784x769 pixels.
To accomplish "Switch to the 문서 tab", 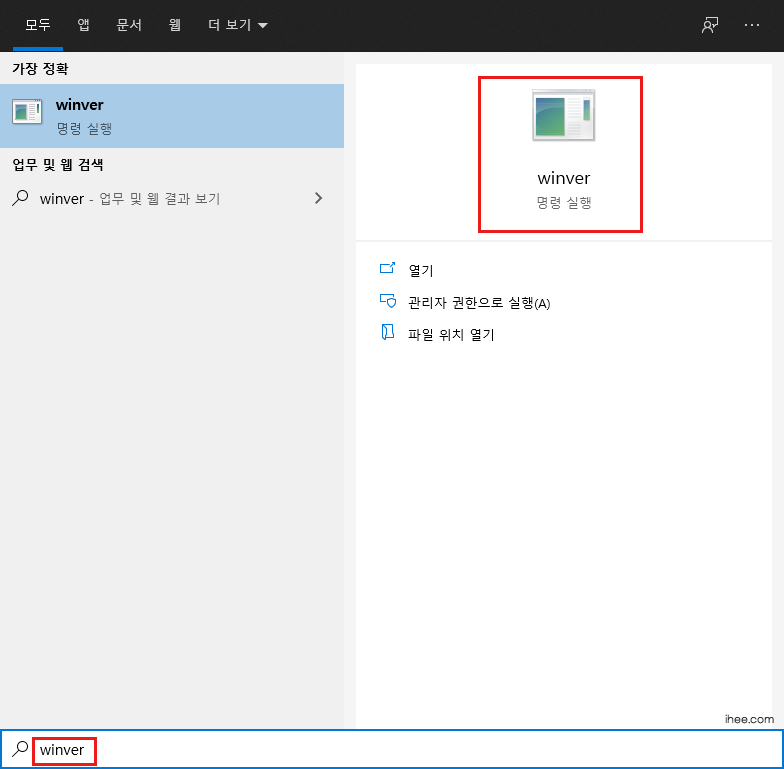I will pyautogui.click(x=129, y=25).
